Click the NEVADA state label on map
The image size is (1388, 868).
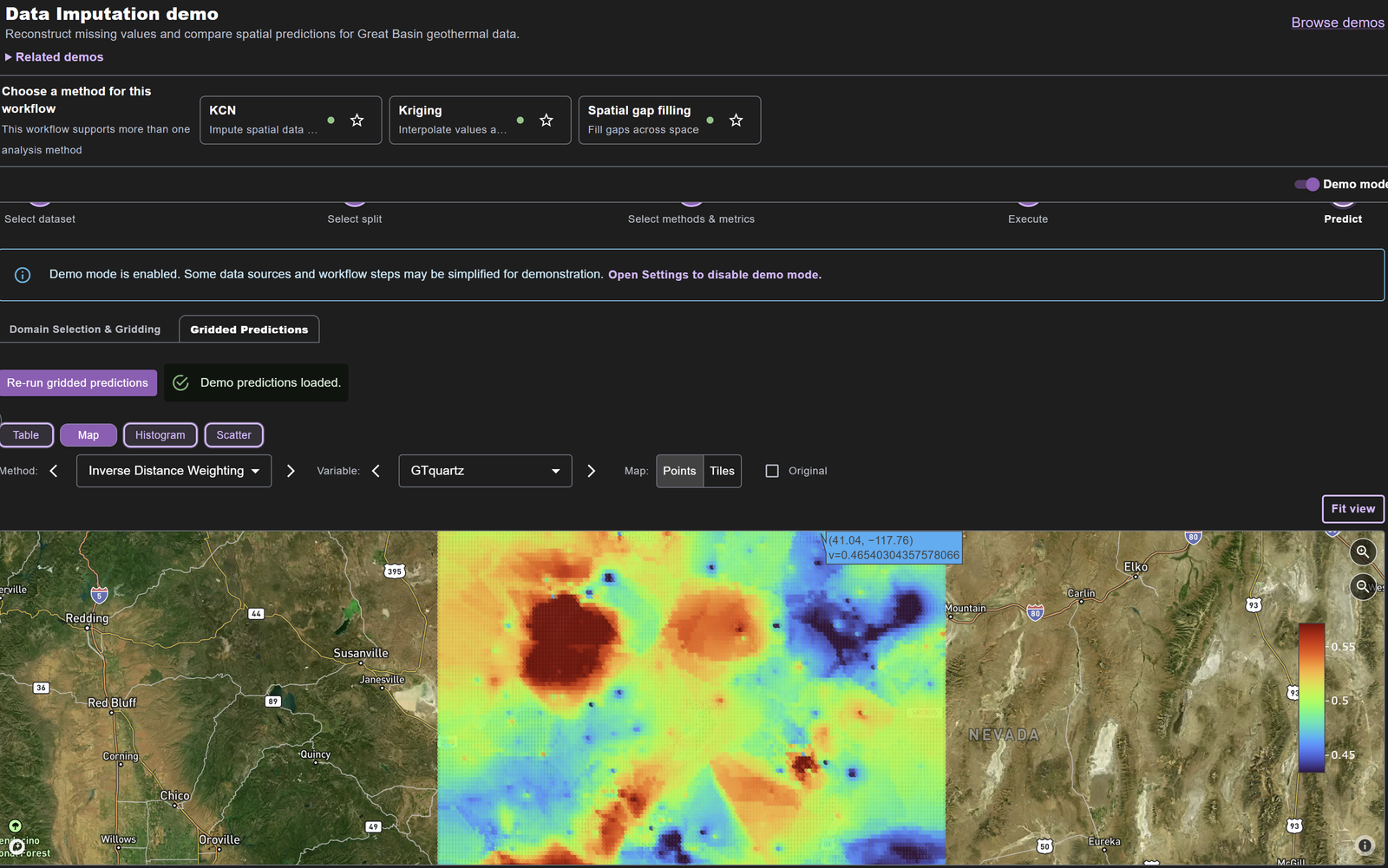click(x=1004, y=735)
